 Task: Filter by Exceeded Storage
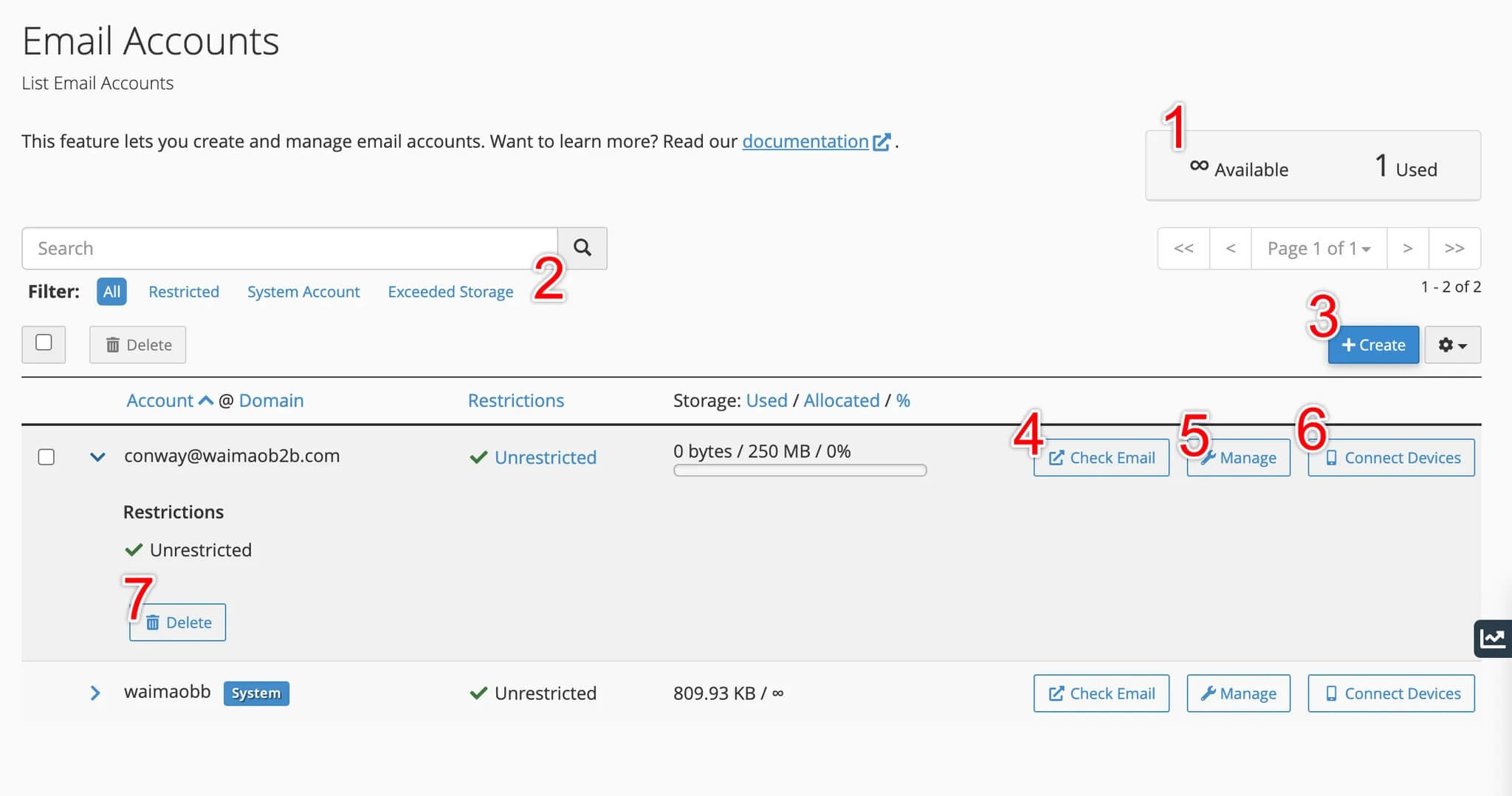[x=450, y=292]
